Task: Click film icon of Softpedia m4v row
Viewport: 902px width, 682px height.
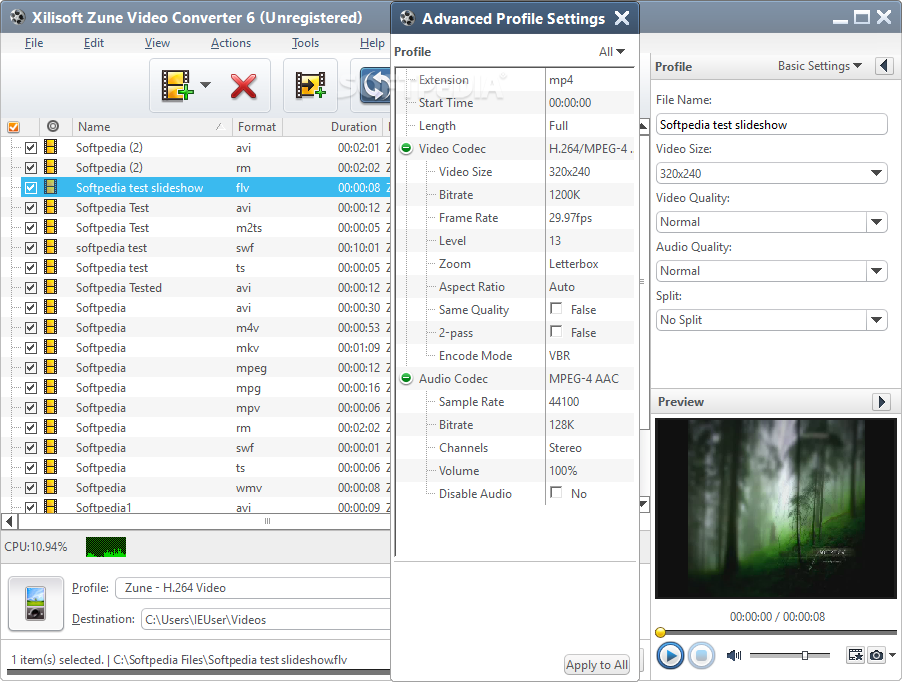Action: pos(51,327)
